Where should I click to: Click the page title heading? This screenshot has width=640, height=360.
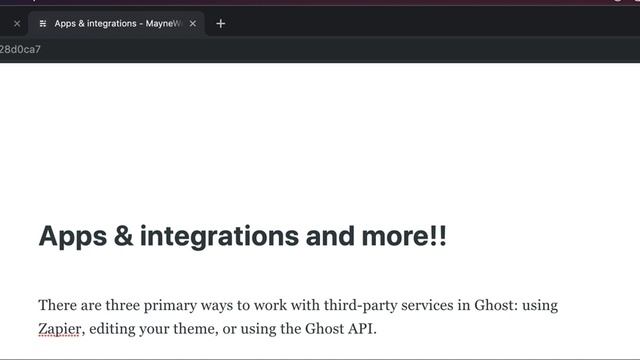pyautogui.click(x=242, y=236)
